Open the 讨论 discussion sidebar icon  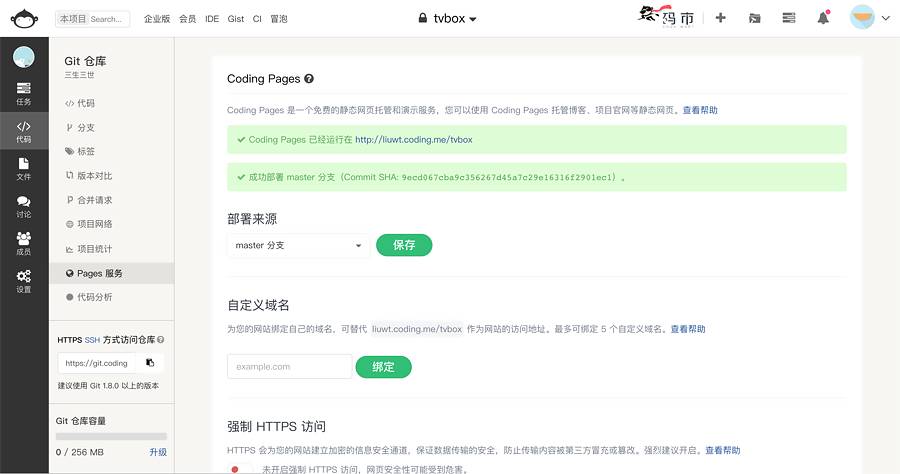[x=24, y=207]
